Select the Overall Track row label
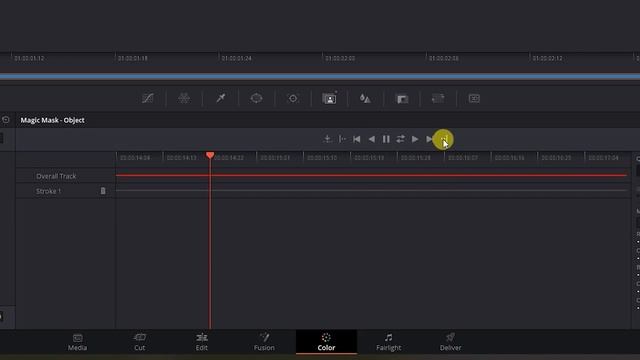 click(56, 176)
